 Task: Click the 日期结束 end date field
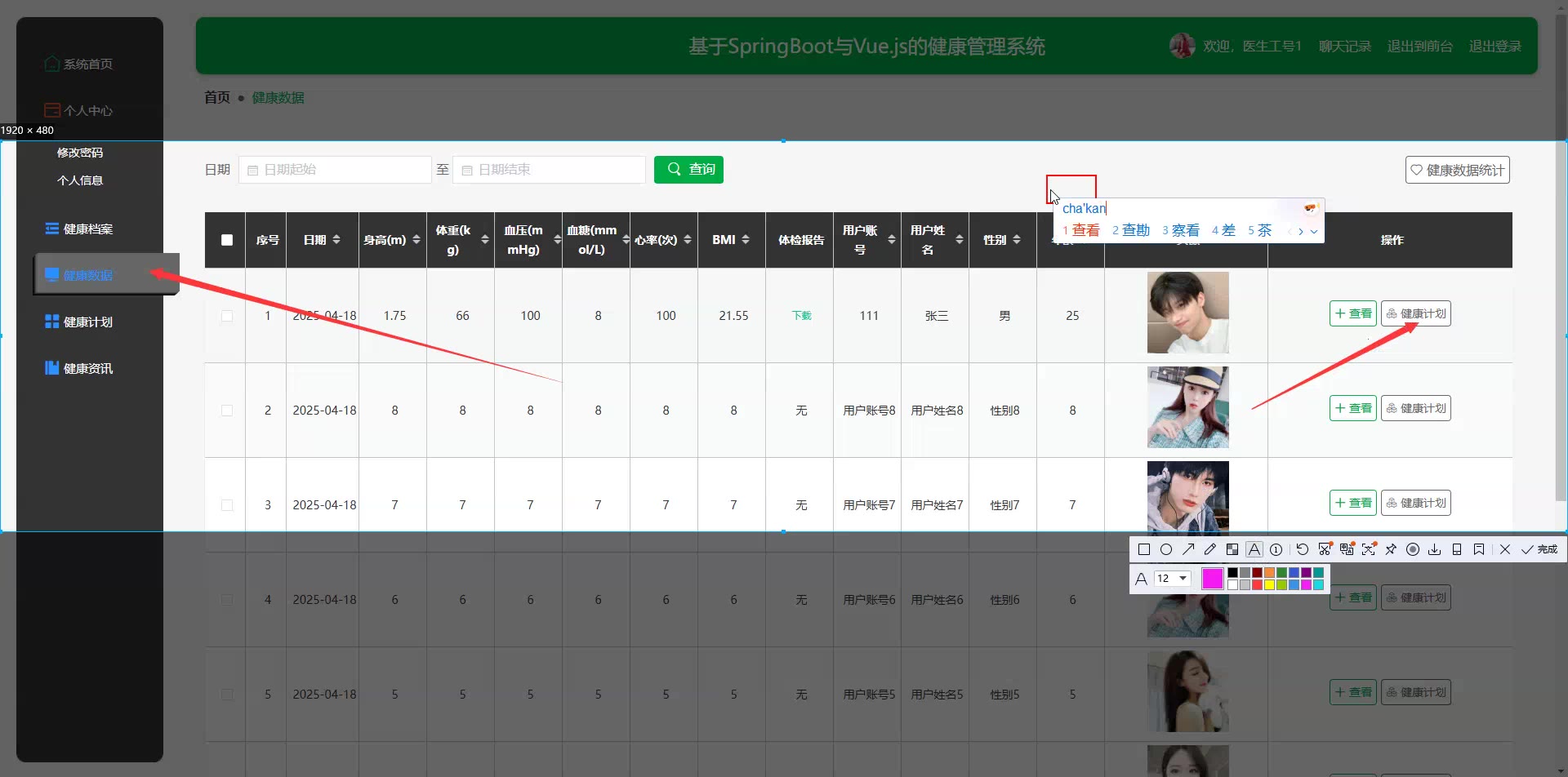[549, 170]
